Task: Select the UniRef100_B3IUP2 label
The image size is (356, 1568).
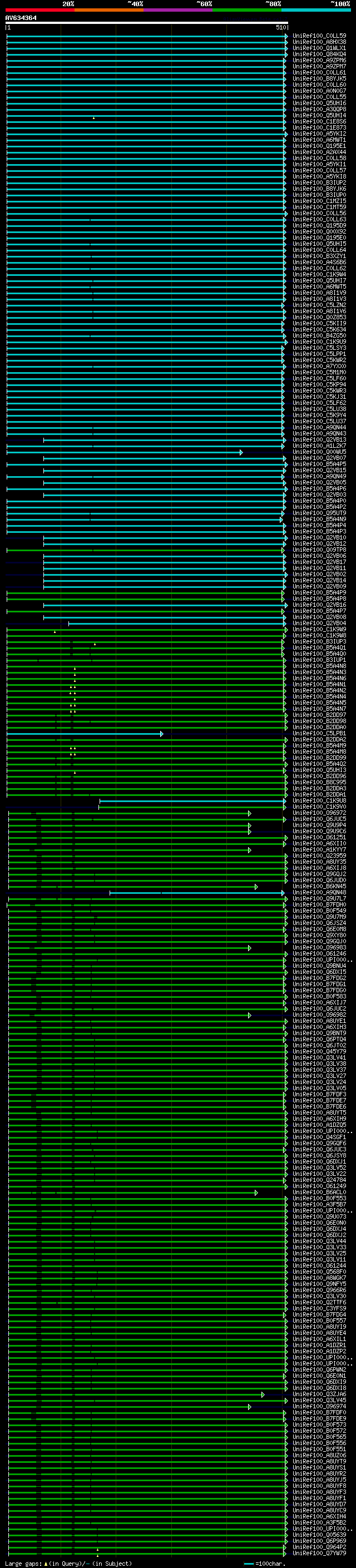Action: [319, 182]
